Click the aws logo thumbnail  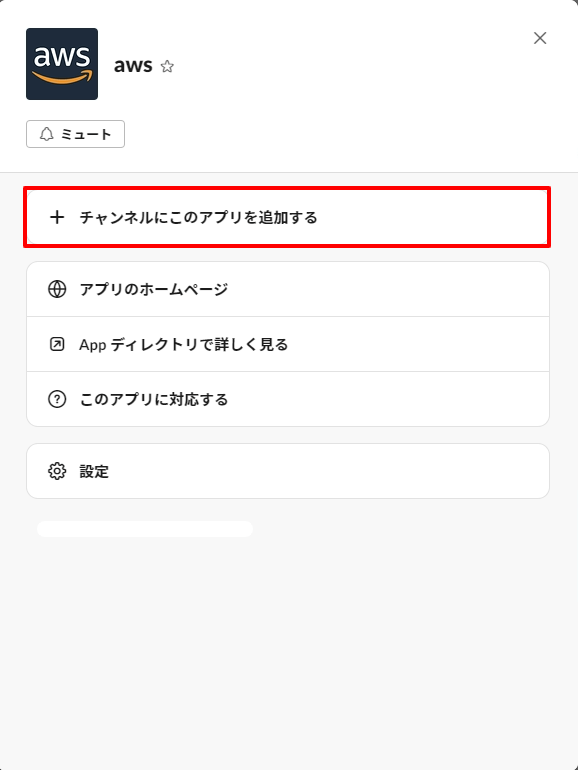pos(62,64)
